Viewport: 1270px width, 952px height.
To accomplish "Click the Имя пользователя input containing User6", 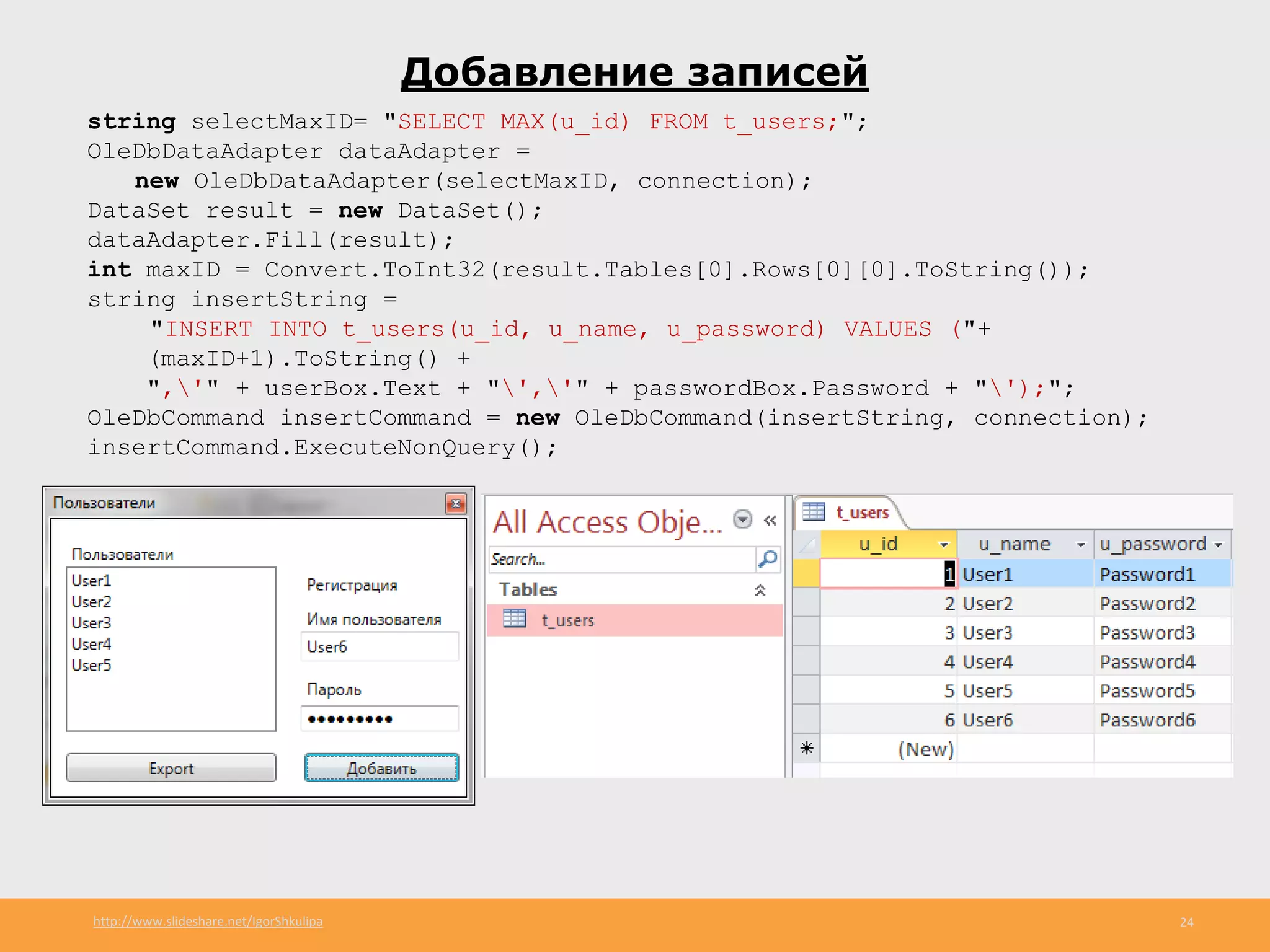I will [380, 646].
